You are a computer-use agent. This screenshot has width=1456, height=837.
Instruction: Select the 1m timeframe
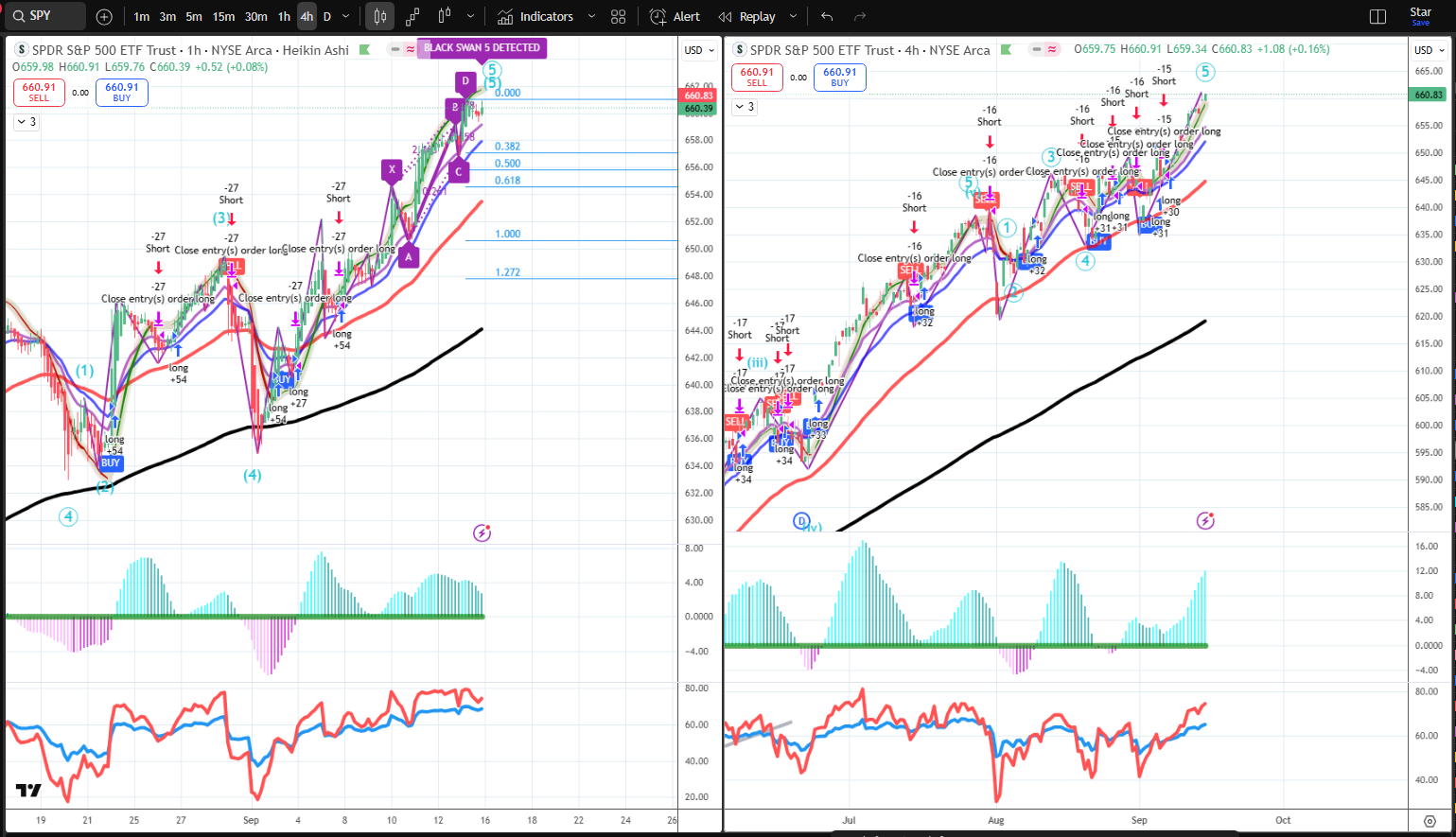pyautogui.click(x=141, y=16)
